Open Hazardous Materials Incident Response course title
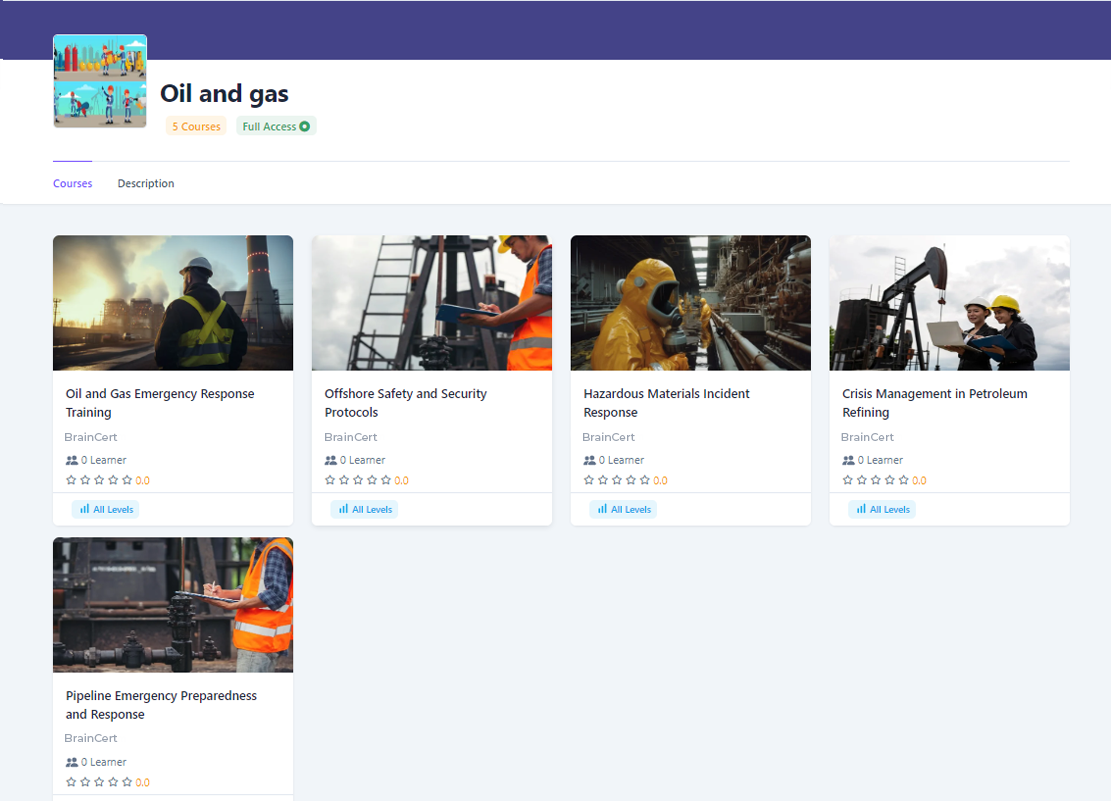The width and height of the screenshot is (1111, 801). pyautogui.click(x=666, y=403)
